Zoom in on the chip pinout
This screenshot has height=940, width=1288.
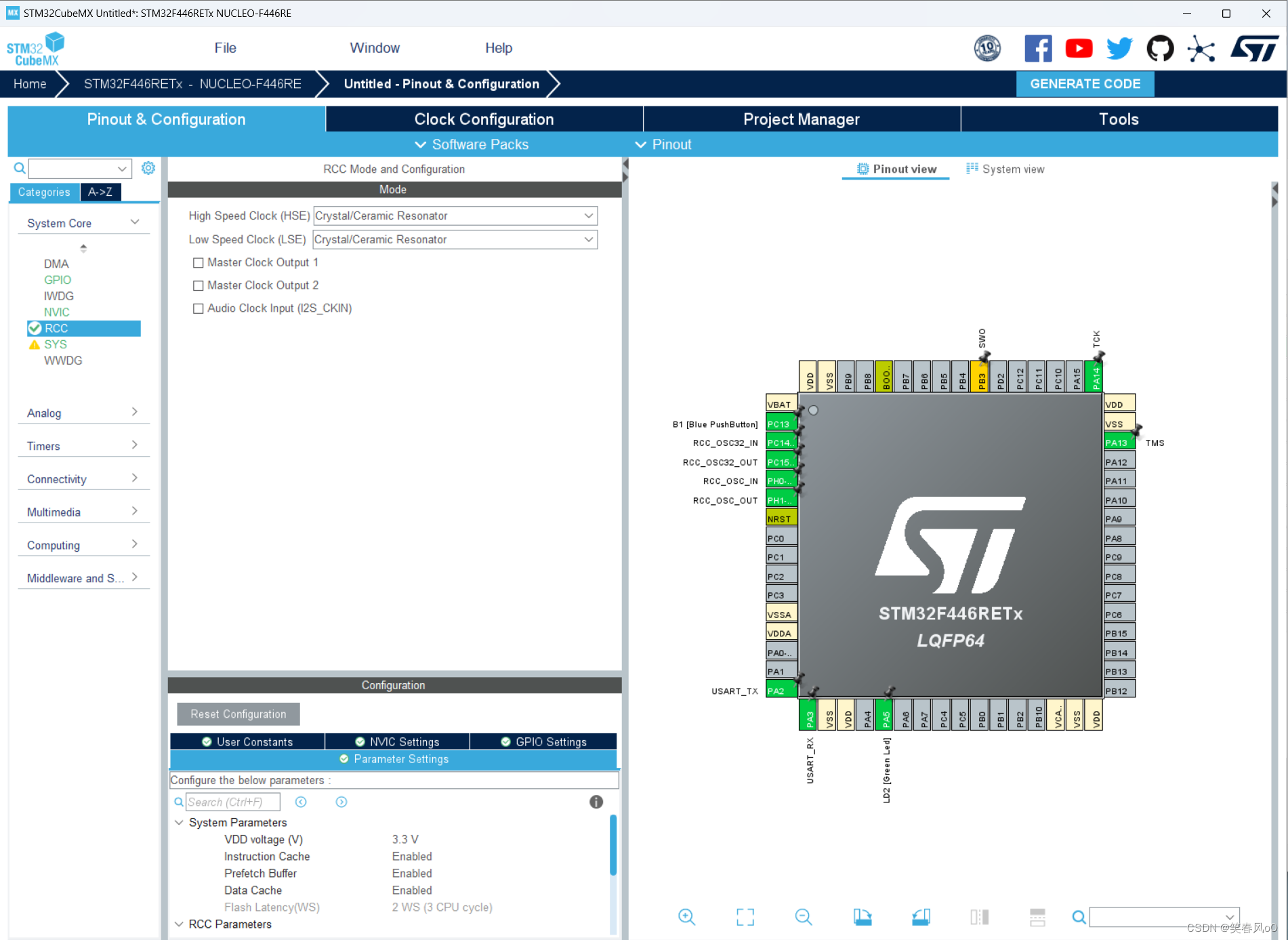[686, 917]
